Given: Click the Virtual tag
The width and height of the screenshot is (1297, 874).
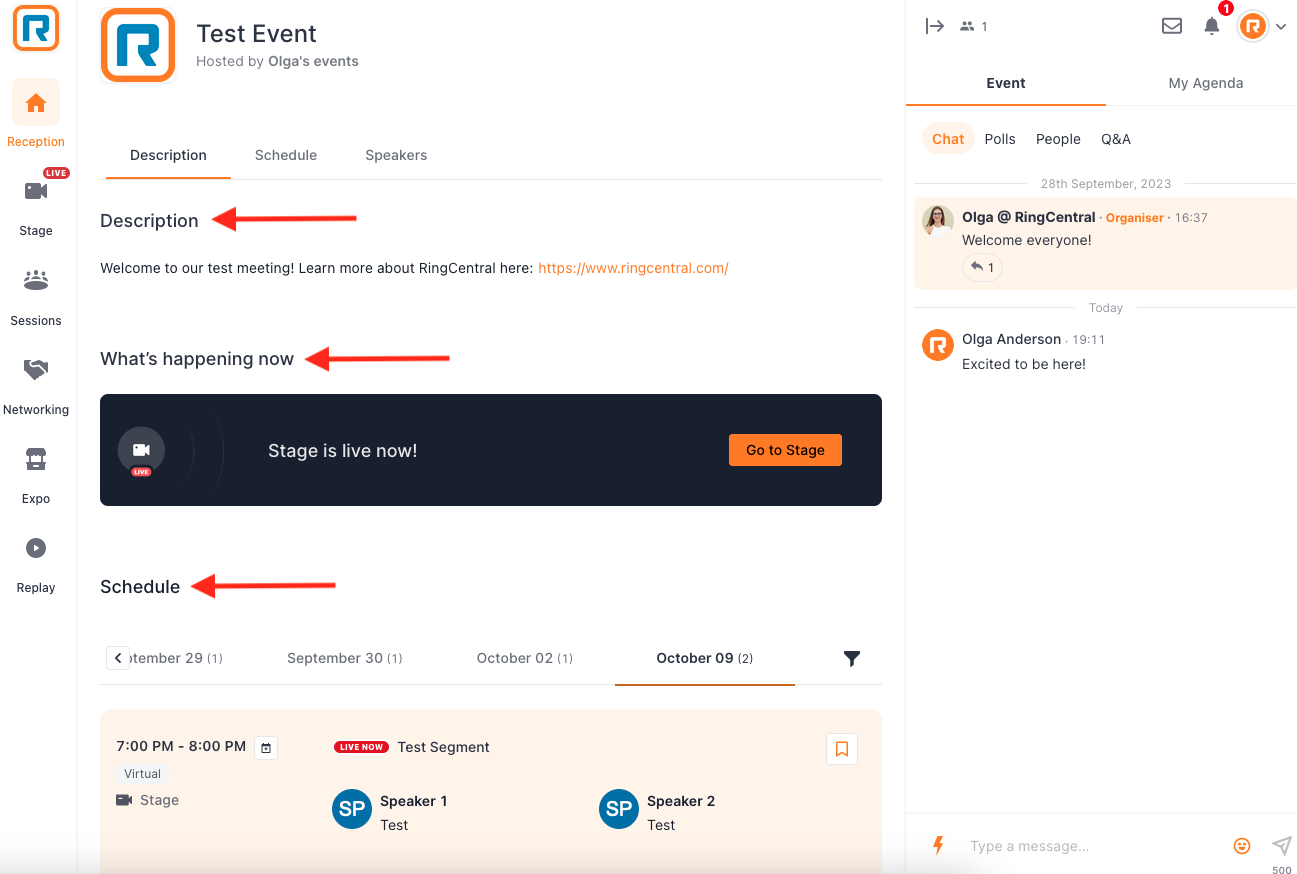Looking at the screenshot, I should 143,774.
